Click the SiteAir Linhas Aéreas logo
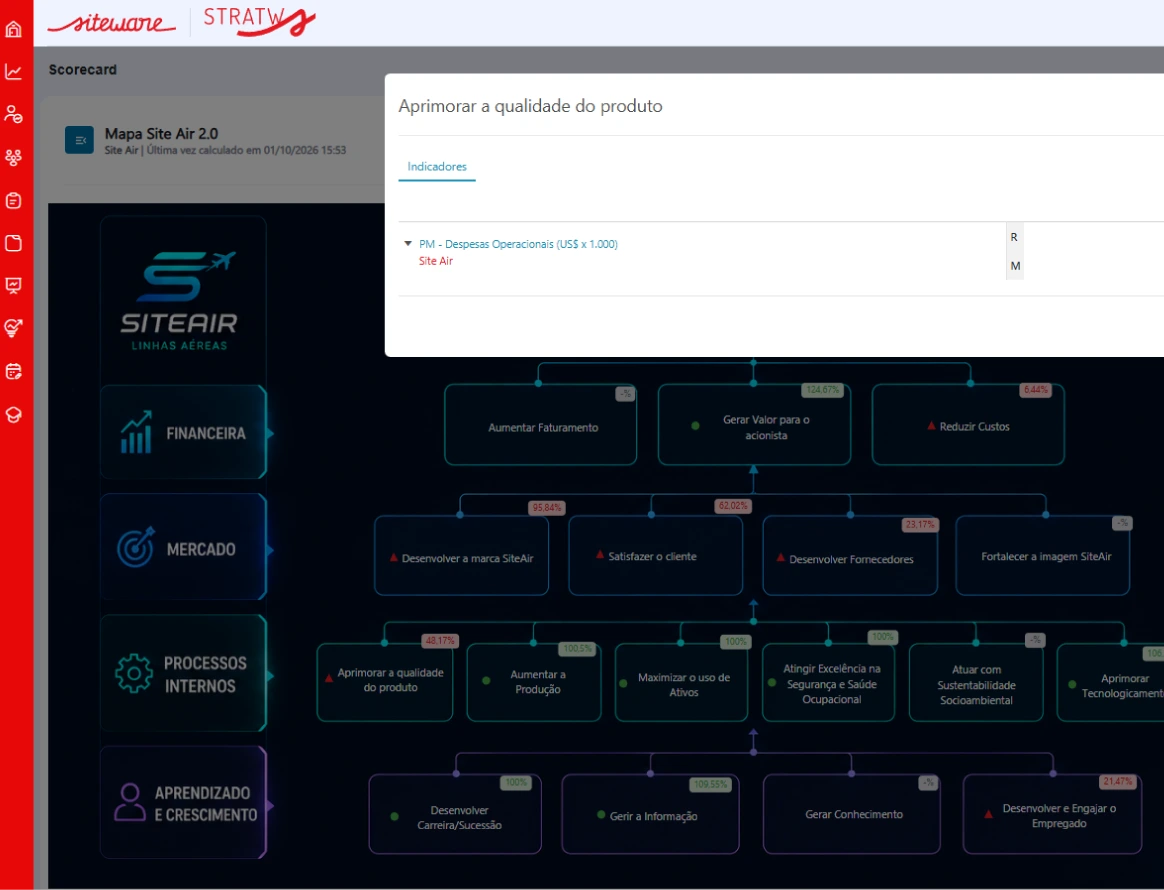 (x=180, y=301)
